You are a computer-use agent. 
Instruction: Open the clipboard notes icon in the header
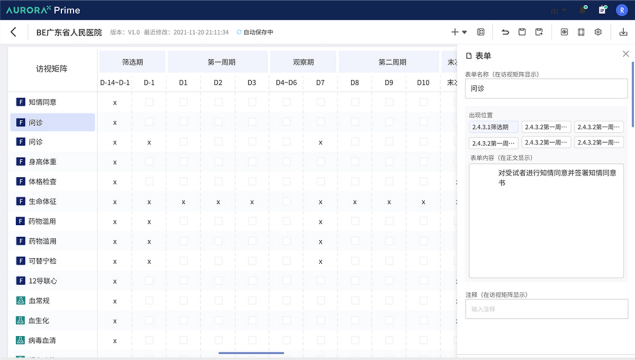tap(603, 10)
